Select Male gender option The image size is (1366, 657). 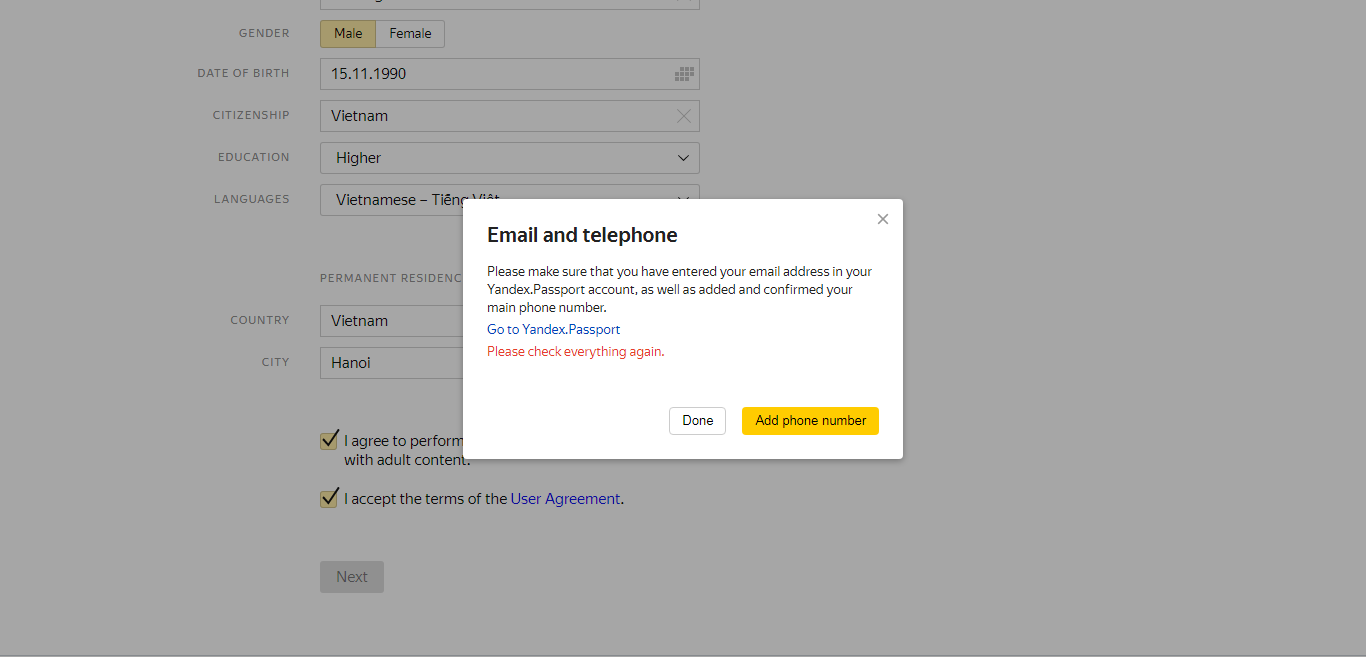click(348, 34)
